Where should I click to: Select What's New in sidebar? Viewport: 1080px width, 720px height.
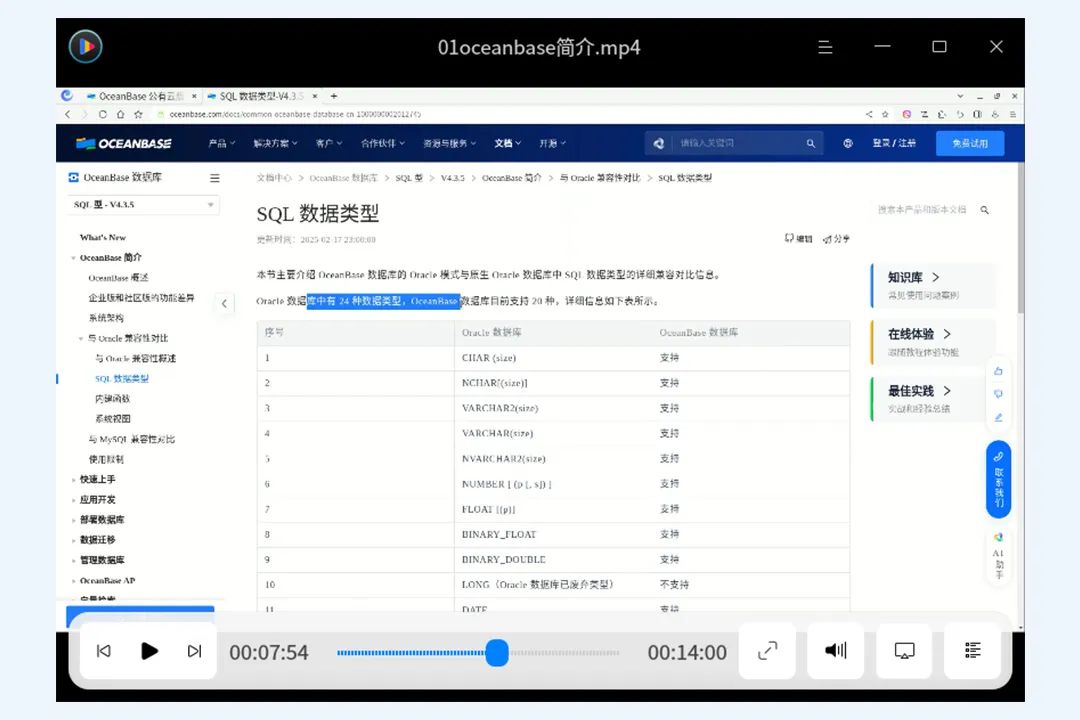[x=103, y=237]
